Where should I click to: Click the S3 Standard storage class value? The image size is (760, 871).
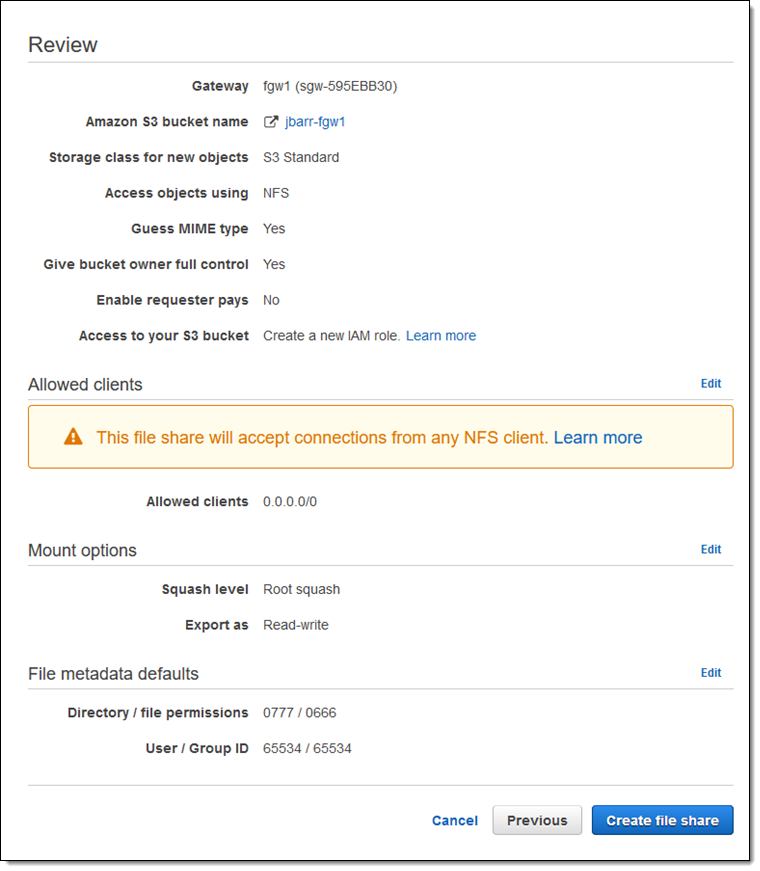[x=301, y=157]
